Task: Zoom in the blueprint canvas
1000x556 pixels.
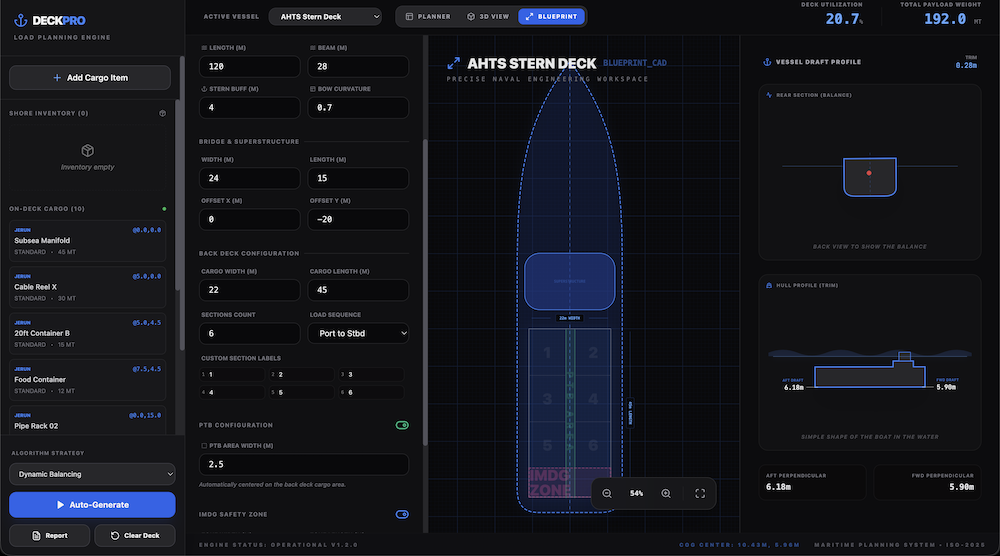Action: (x=666, y=494)
